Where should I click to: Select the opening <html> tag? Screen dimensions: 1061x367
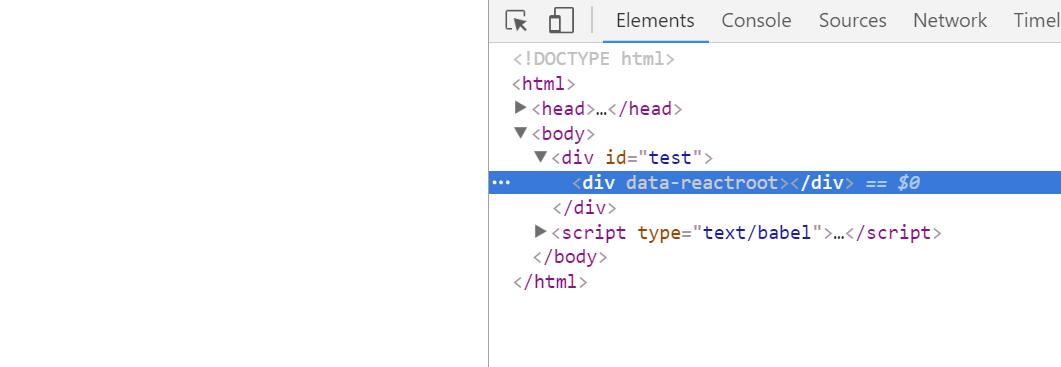(x=544, y=84)
